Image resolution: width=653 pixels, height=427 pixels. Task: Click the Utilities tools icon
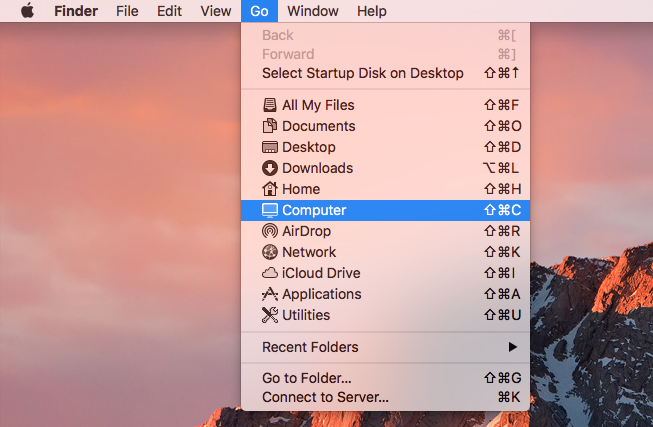pyautogui.click(x=269, y=315)
